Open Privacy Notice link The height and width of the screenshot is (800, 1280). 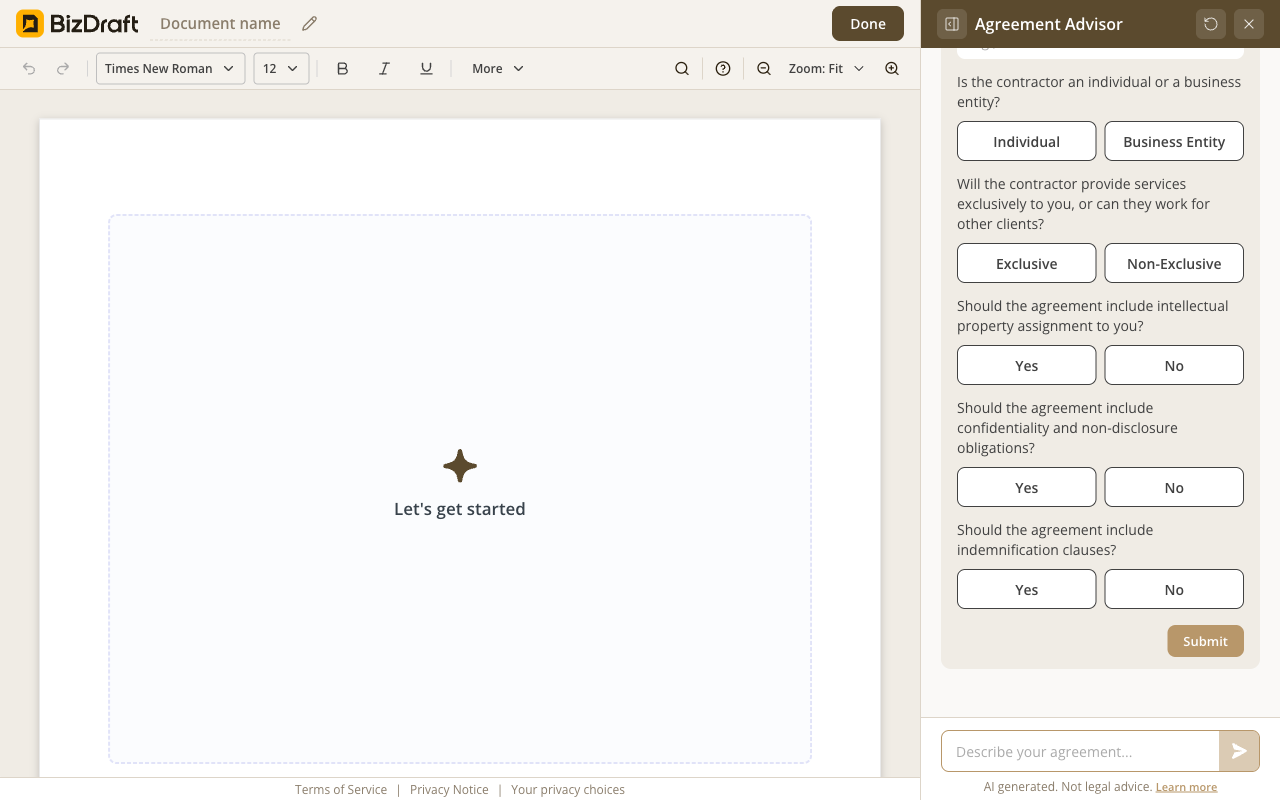click(449, 789)
